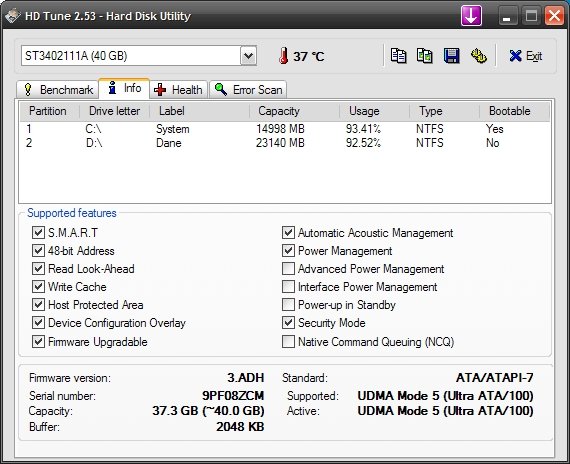Click firmware version value 3.ADH
570x464 pixels.
click(246, 378)
